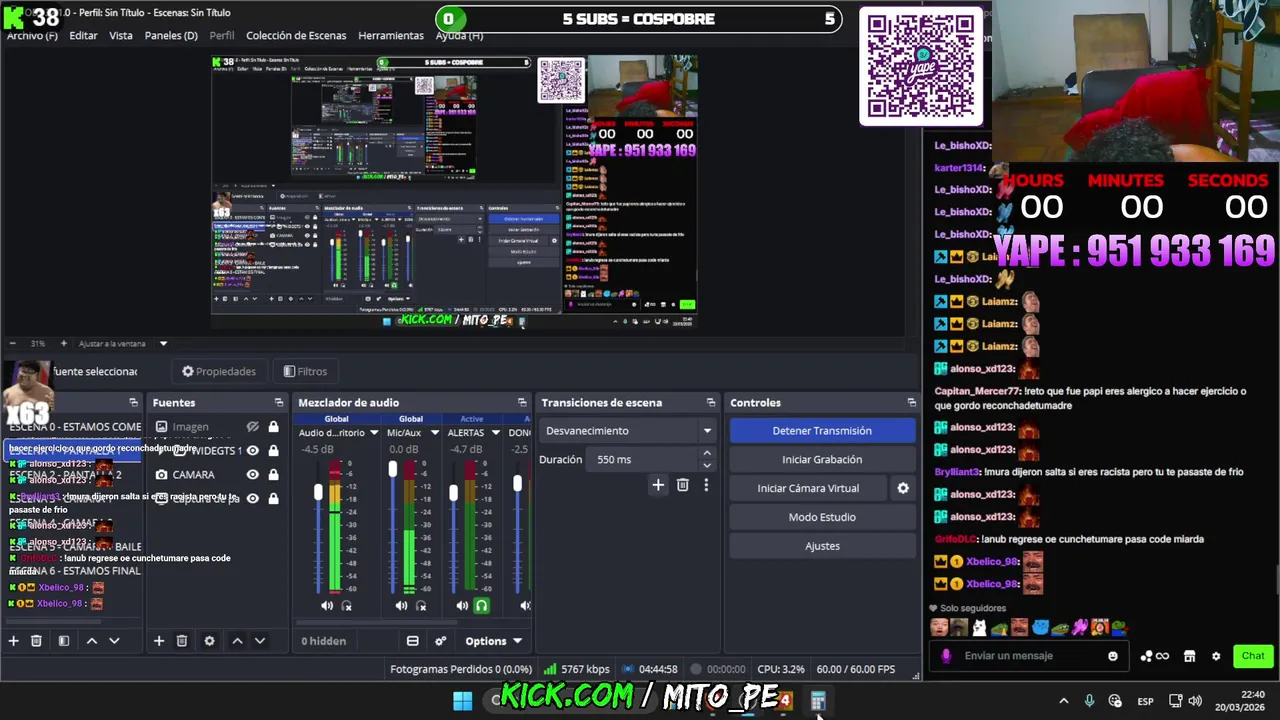Open advanced audio properties gears icon
The image size is (1280, 720).
(x=441, y=641)
